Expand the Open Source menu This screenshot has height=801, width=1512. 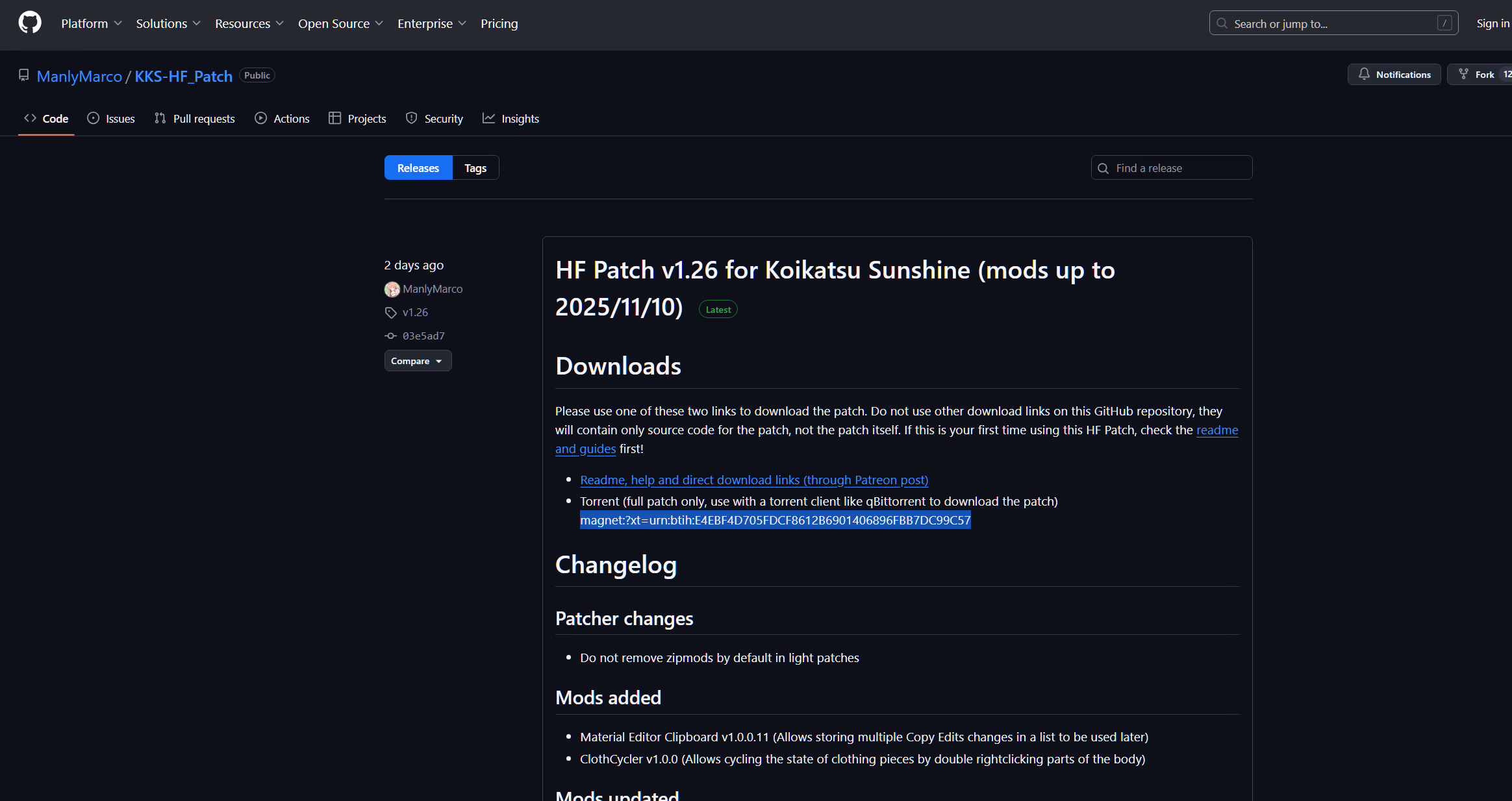340,23
